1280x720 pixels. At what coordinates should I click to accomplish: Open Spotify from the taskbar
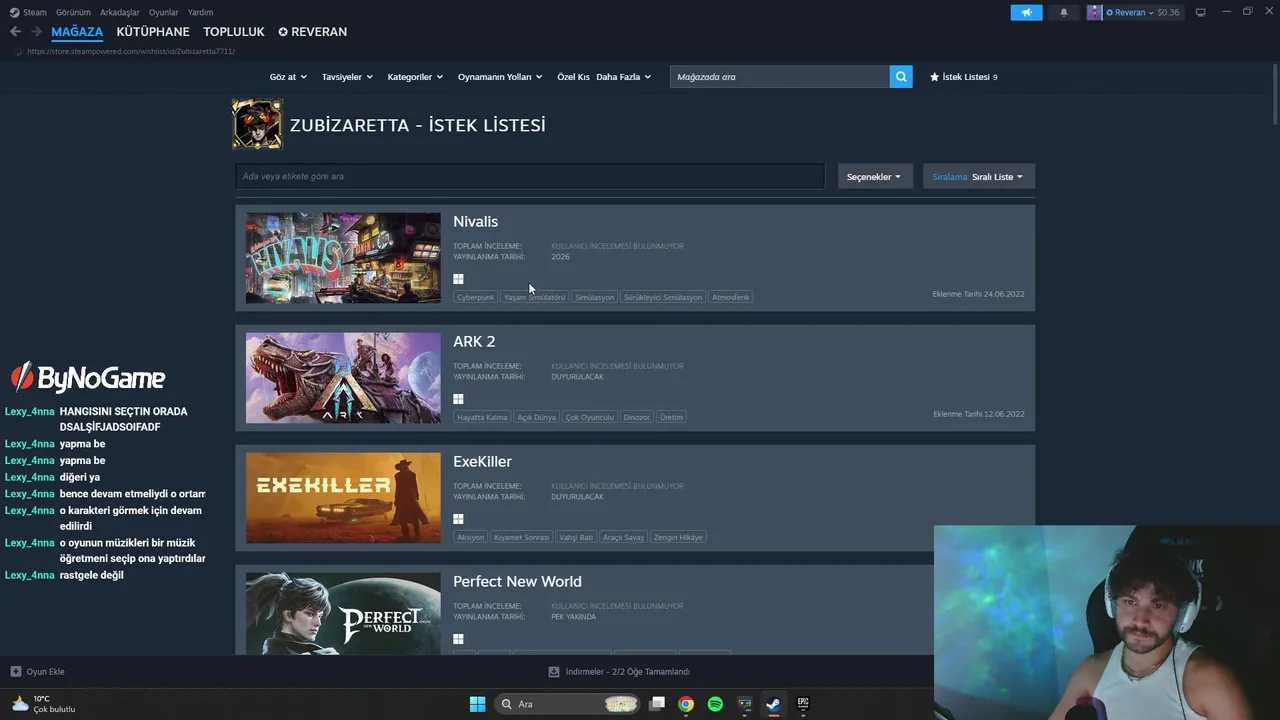click(x=715, y=704)
